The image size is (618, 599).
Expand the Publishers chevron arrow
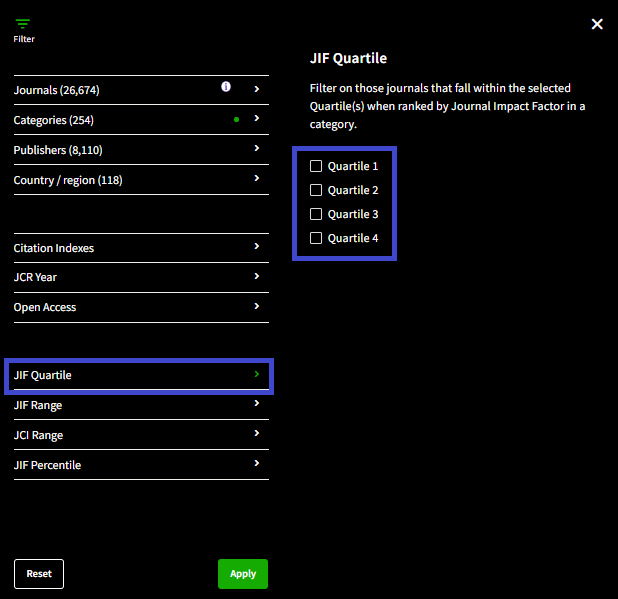point(257,149)
